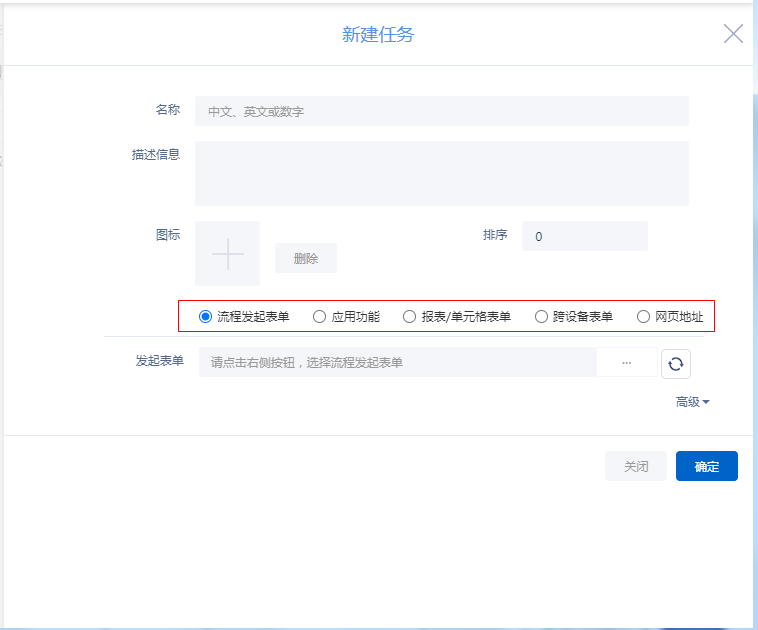Screen dimensions: 758x630
Task: Click the 发起表单 field label
Action: (160, 361)
